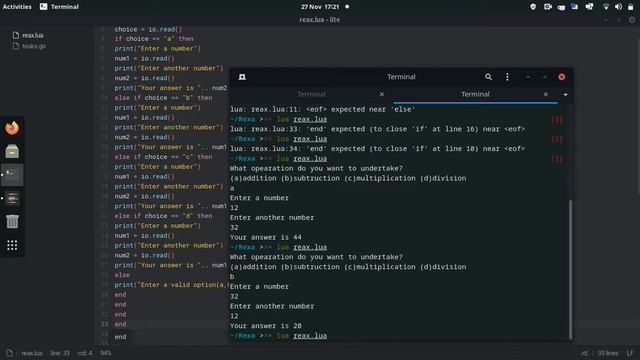640x360 pixels.
Task: Click the blue screens tray icon
Action: click(x=575, y=7)
